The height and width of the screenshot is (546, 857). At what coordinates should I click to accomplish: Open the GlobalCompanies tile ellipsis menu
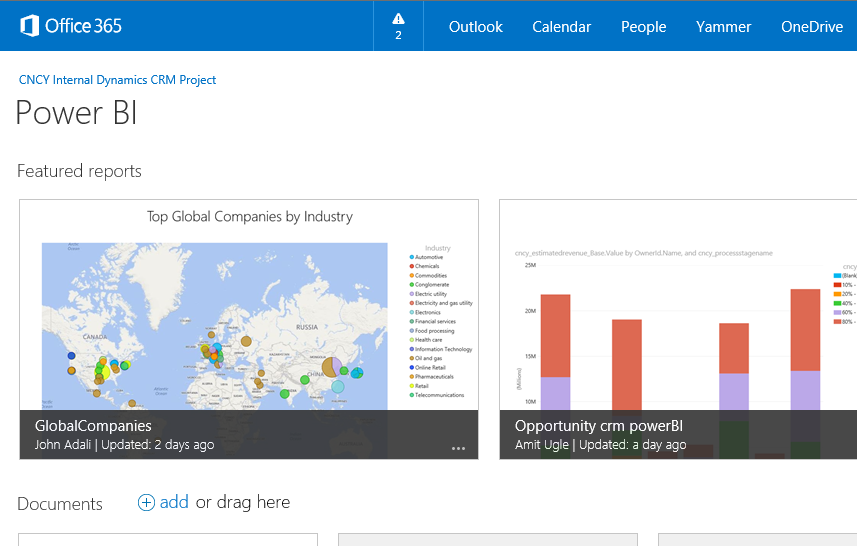tap(458, 448)
